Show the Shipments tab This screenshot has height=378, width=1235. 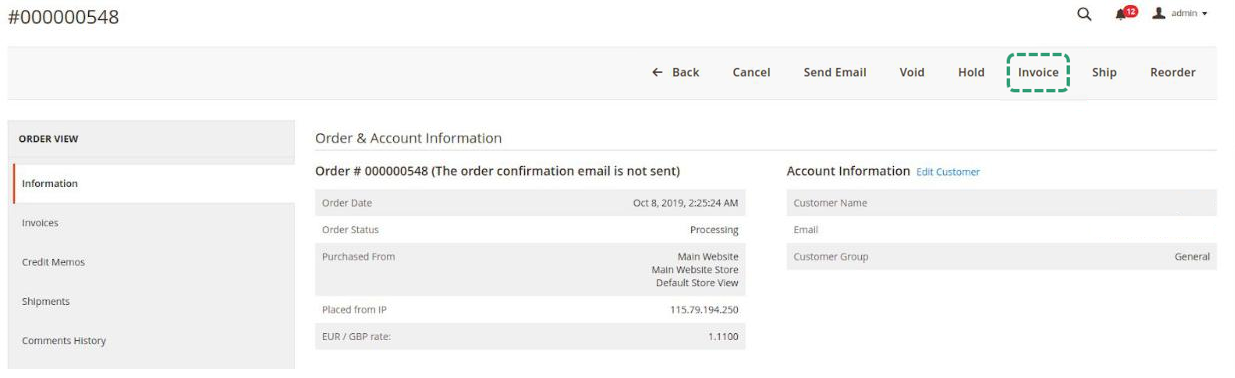(x=154, y=301)
